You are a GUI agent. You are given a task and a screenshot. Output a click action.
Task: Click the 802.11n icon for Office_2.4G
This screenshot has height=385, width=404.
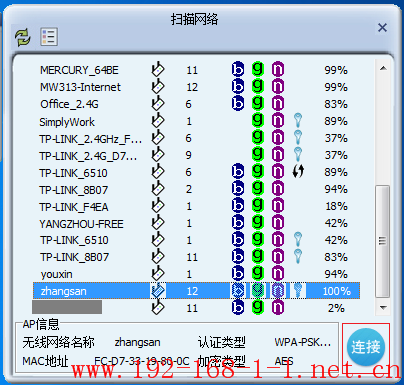point(278,103)
